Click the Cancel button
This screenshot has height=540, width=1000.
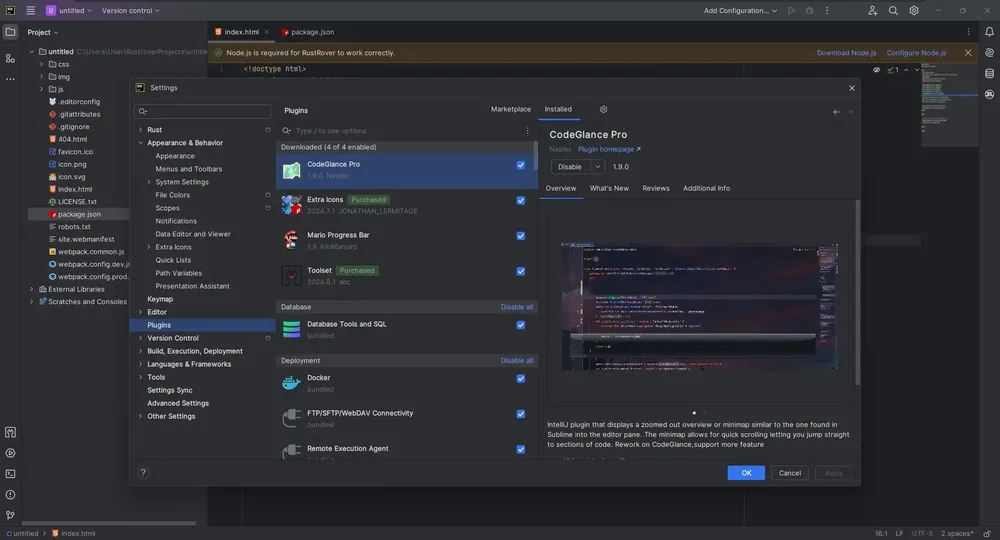pos(790,473)
